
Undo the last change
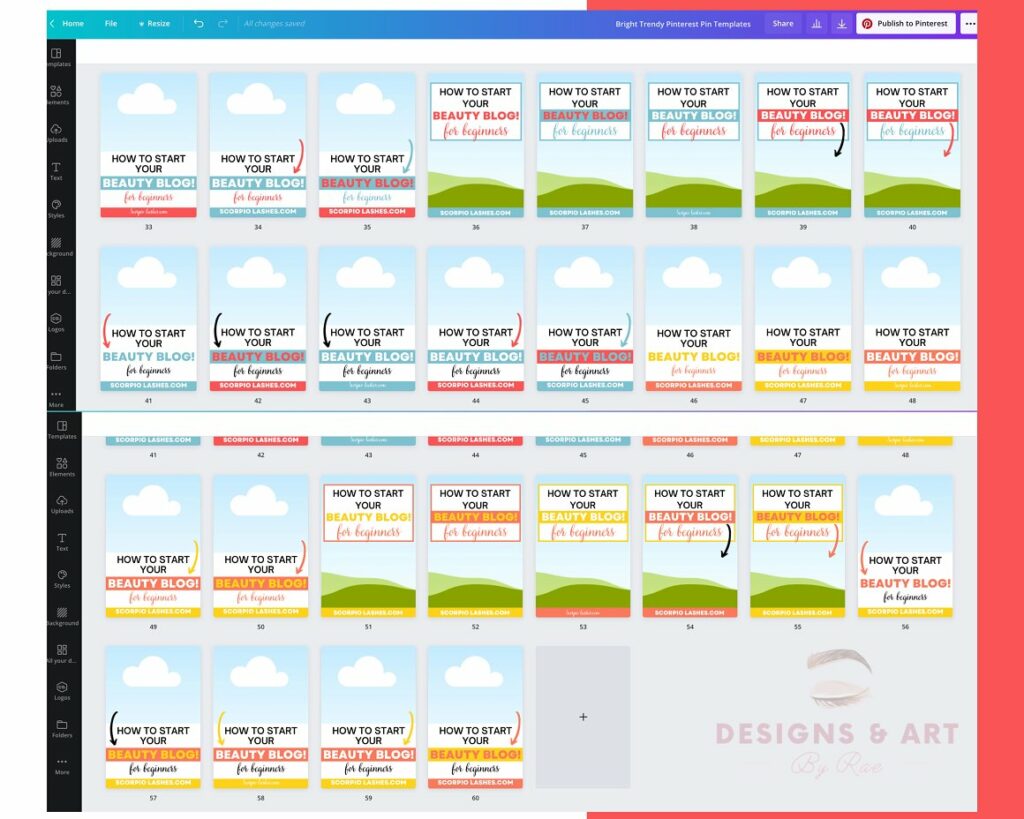[198, 23]
